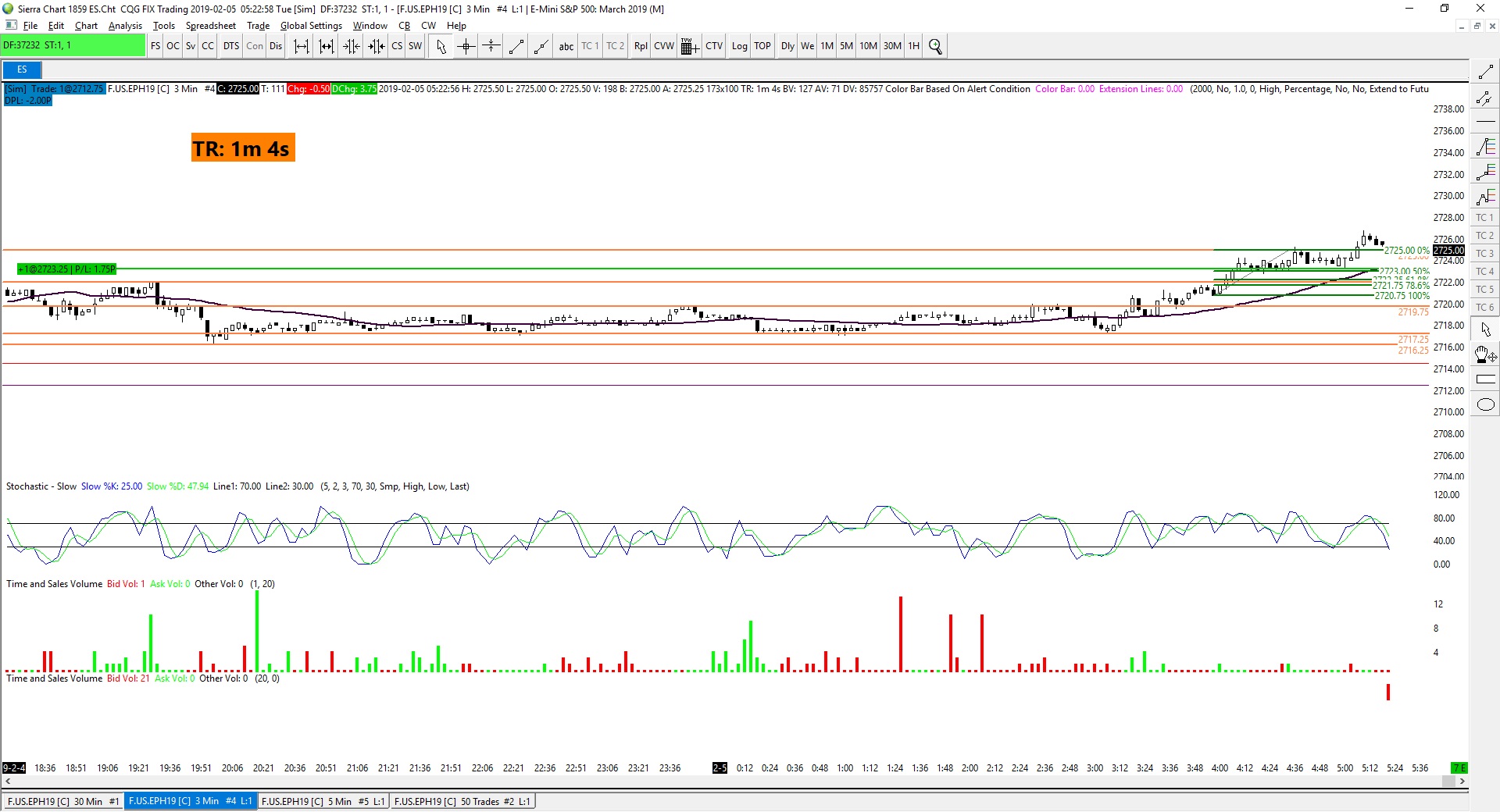The width and height of the screenshot is (1500, 812).
Task: Select the Line drawing tool in right toolbar
Action: pyautogui.click(x=1485, y=73)
